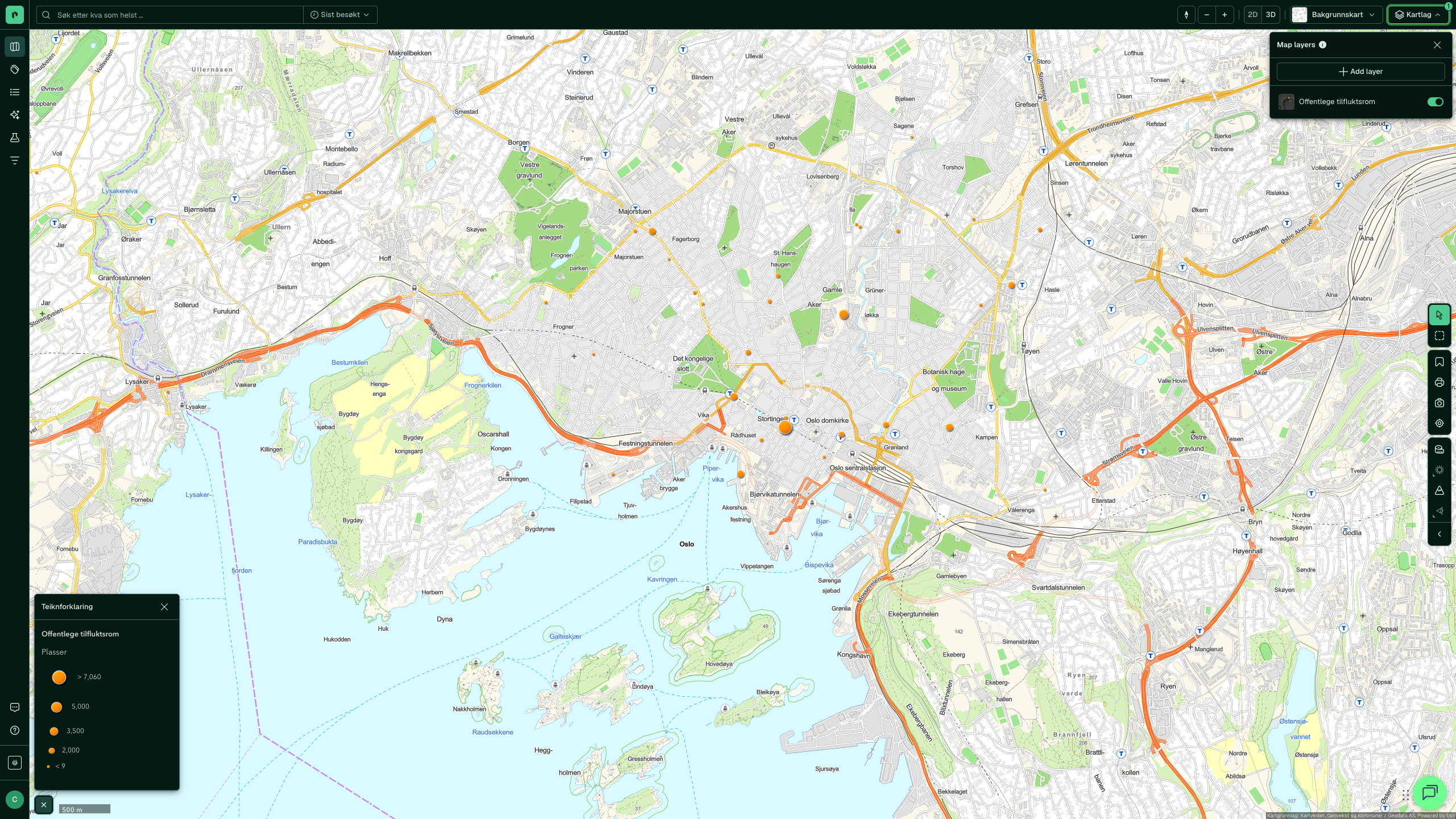This screenshot has height=819, width=1456.
Task: Click the sun shadow tool icon
Action: [1440, 470]
